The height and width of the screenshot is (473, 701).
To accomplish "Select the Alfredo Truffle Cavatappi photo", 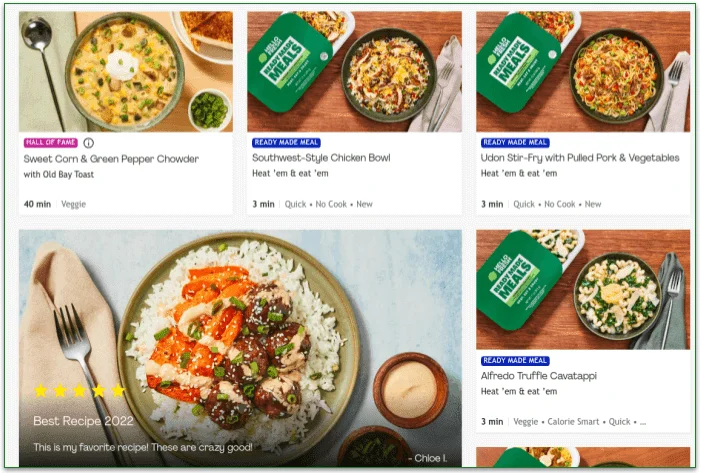I will (x=583, y=290).
